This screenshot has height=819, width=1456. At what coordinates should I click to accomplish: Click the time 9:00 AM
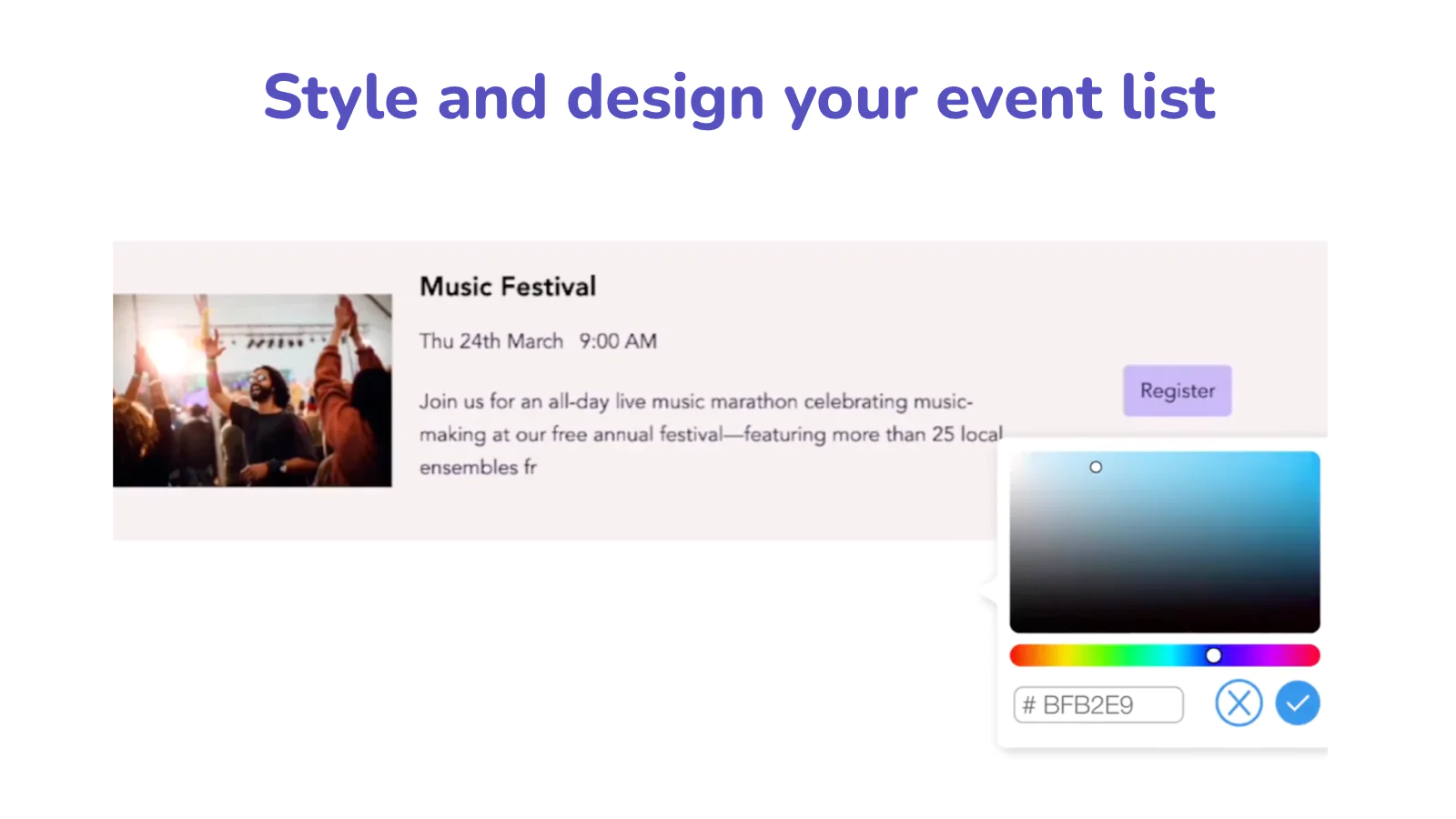(618, 341)
